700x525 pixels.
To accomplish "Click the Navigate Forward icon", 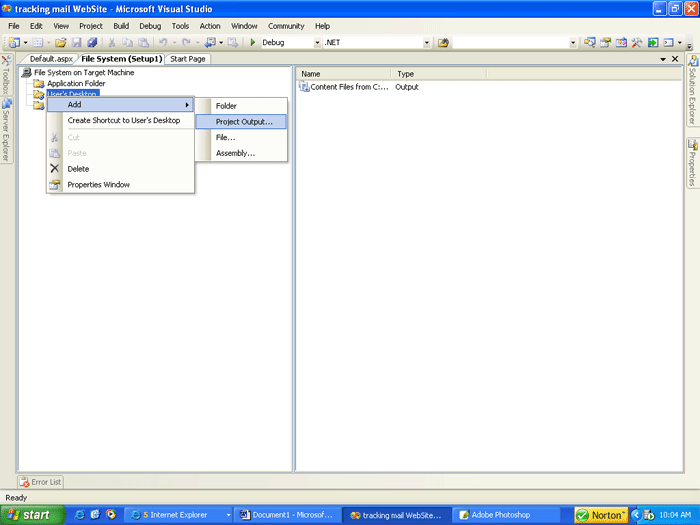I will click(233, 42).
